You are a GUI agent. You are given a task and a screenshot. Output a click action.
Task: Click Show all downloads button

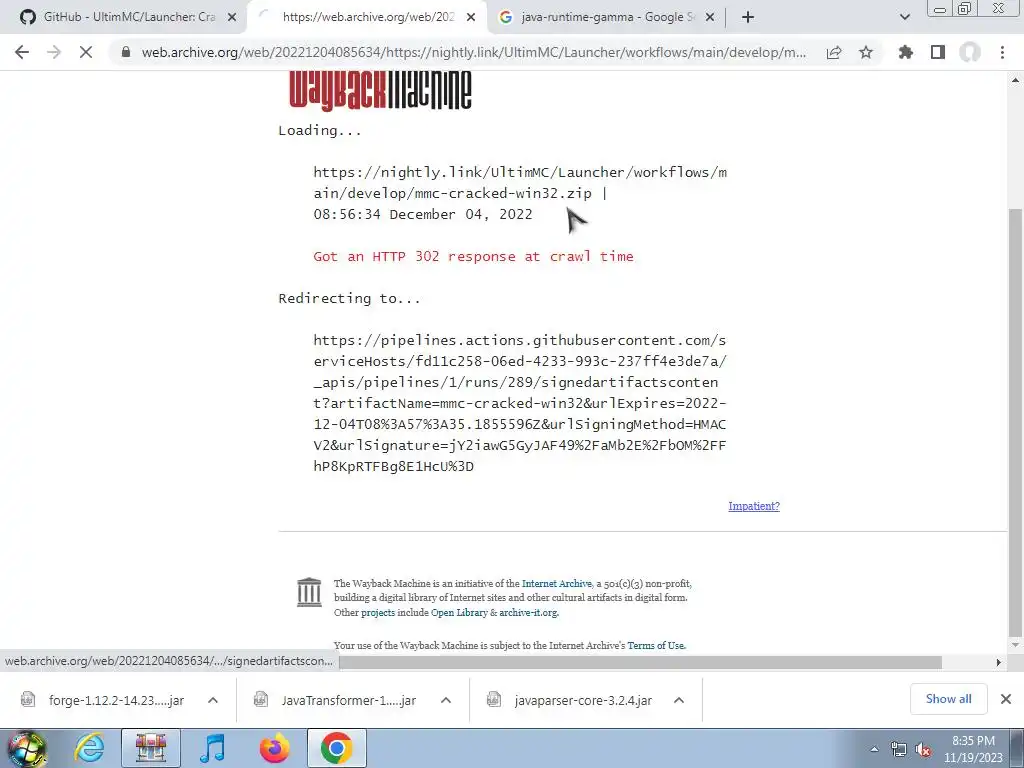[948, 699]
